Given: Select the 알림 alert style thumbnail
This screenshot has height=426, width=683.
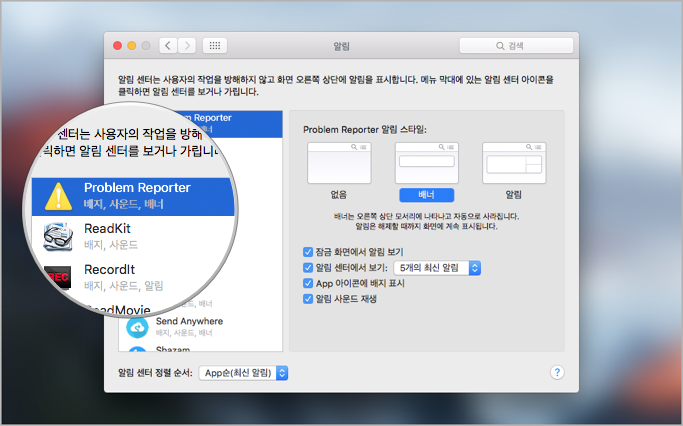Looking at the screenshot, I should [514, 163].
